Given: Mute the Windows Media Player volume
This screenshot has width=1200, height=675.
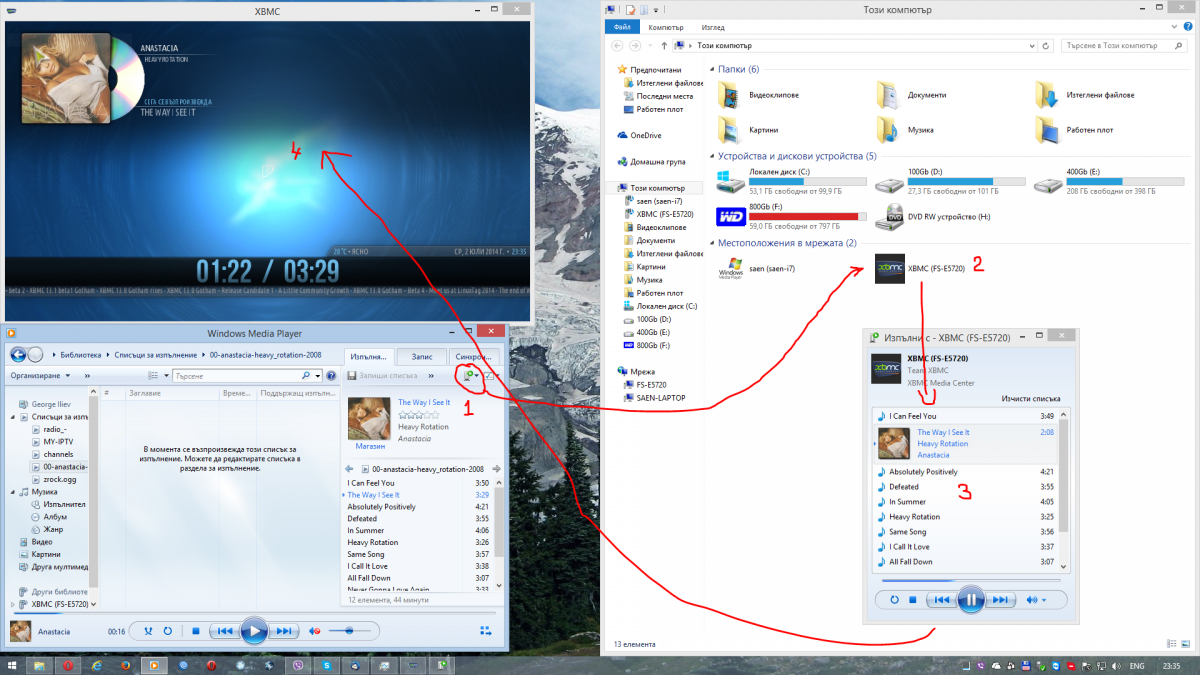Looking at the screenshot, I should (x=315, y=631).
